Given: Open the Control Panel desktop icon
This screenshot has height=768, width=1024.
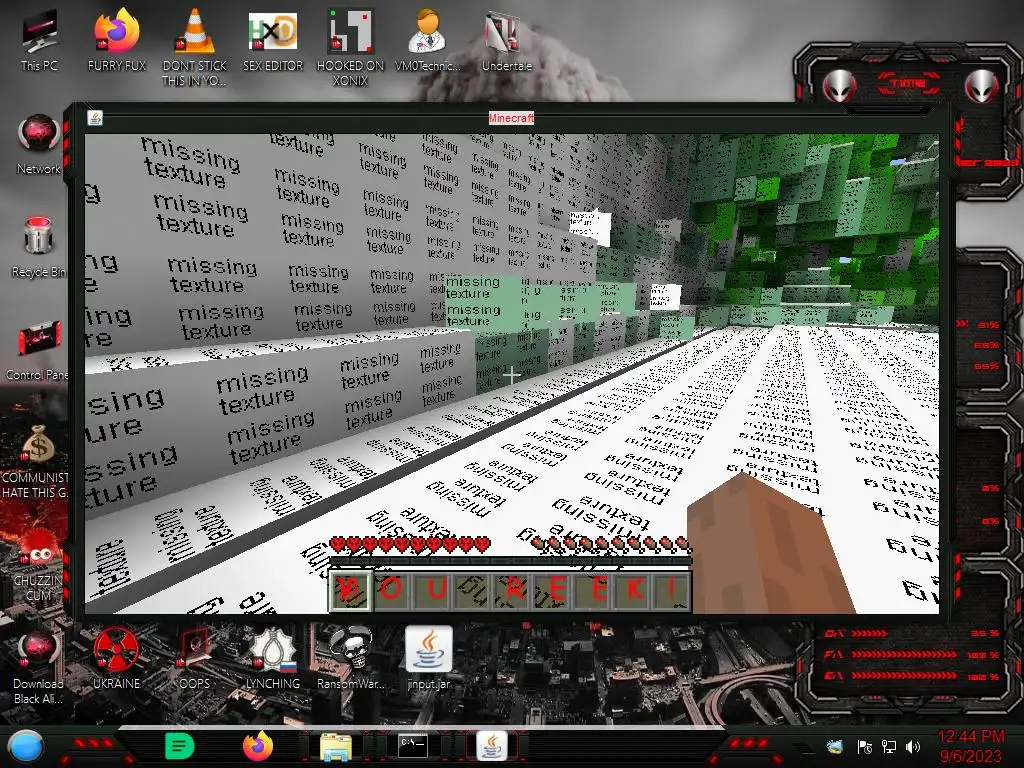Looking at the screenshot, I should click(x=37, y=350).
